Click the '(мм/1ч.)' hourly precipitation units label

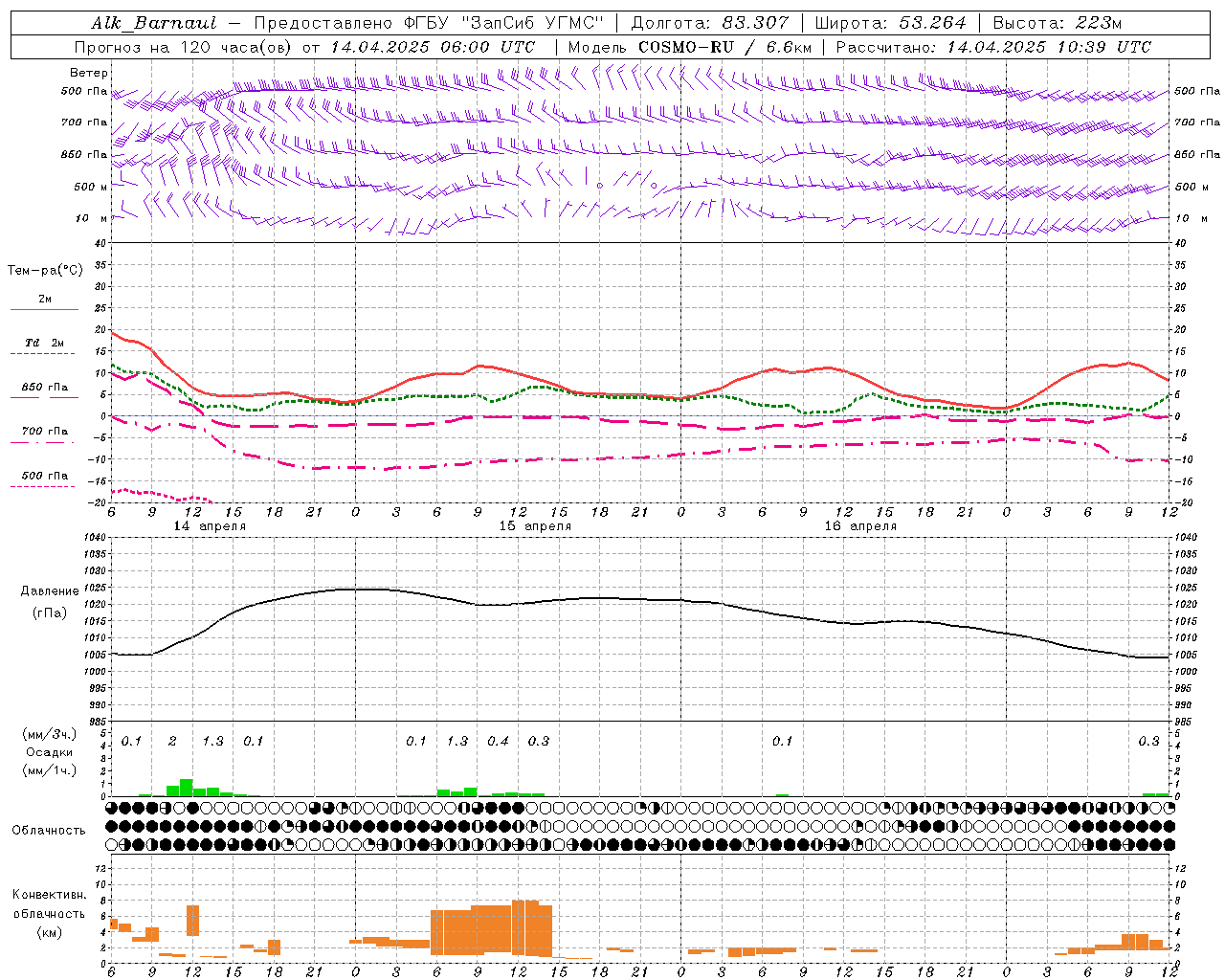pyautogui.click(x=49, y=770)
